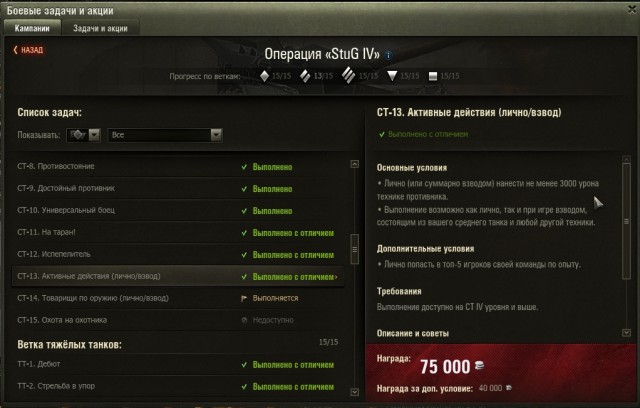The image size is (640, 408).
Task: Click the down arrow of description scrollbar
Action: click(626, 333)
